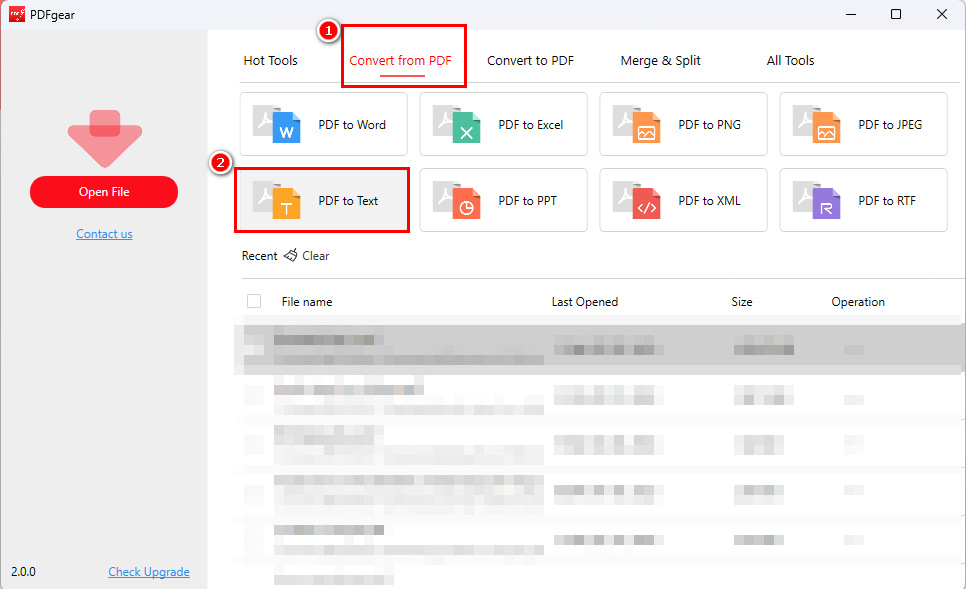Viewport: 966px width, 589px height.
Task: Choose the PDF to JPEG image icon
Action: pos(816,124)
